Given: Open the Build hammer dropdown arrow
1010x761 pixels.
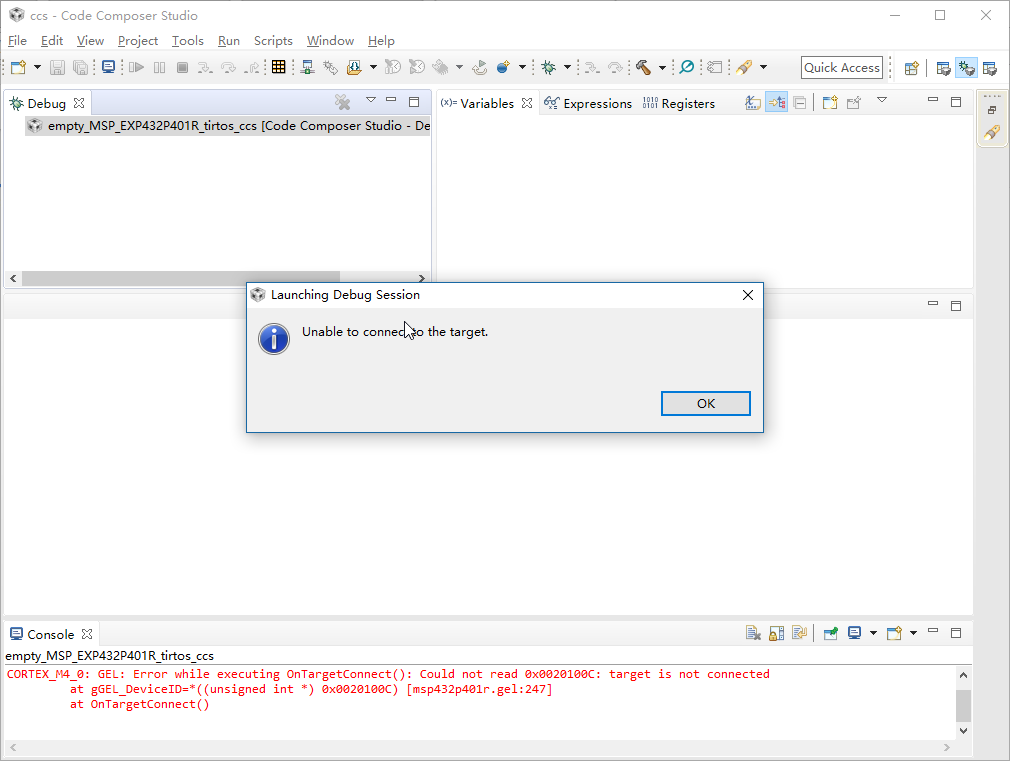Looking at the screenshot, I should click(662, 67).
